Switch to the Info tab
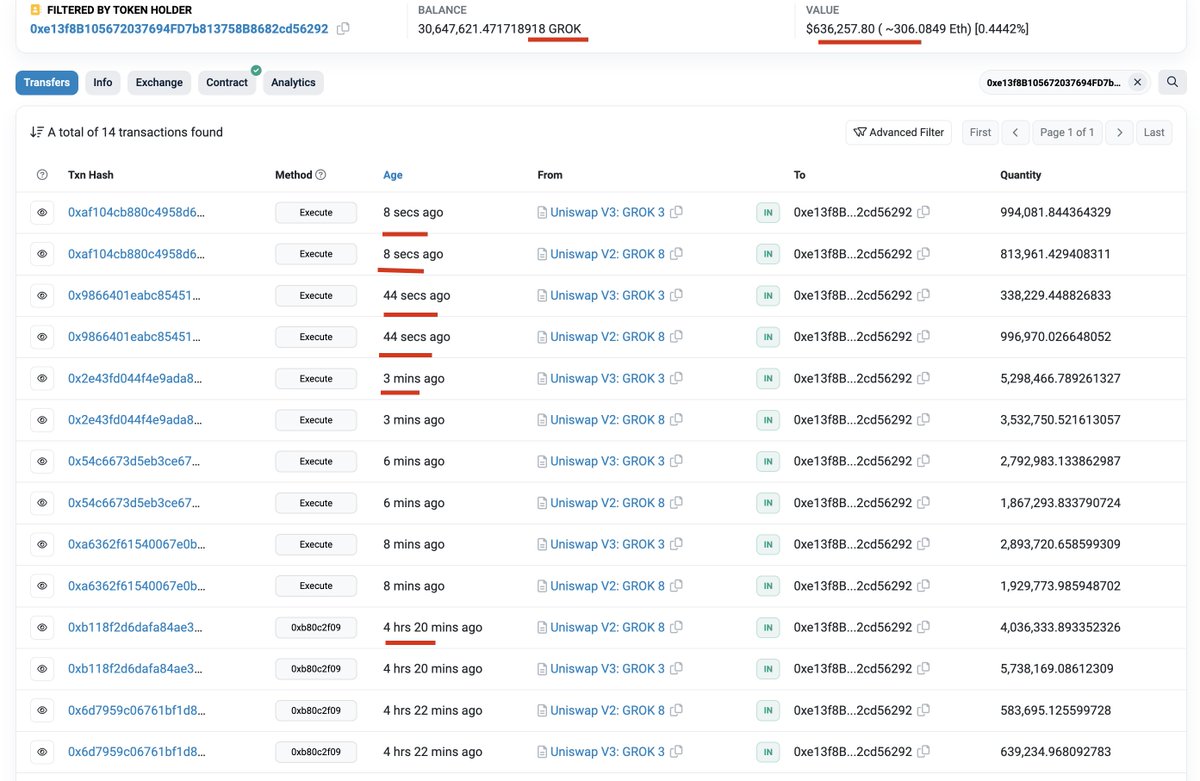The width and height of the screenshot is (1200, 781). click(103, 83)
